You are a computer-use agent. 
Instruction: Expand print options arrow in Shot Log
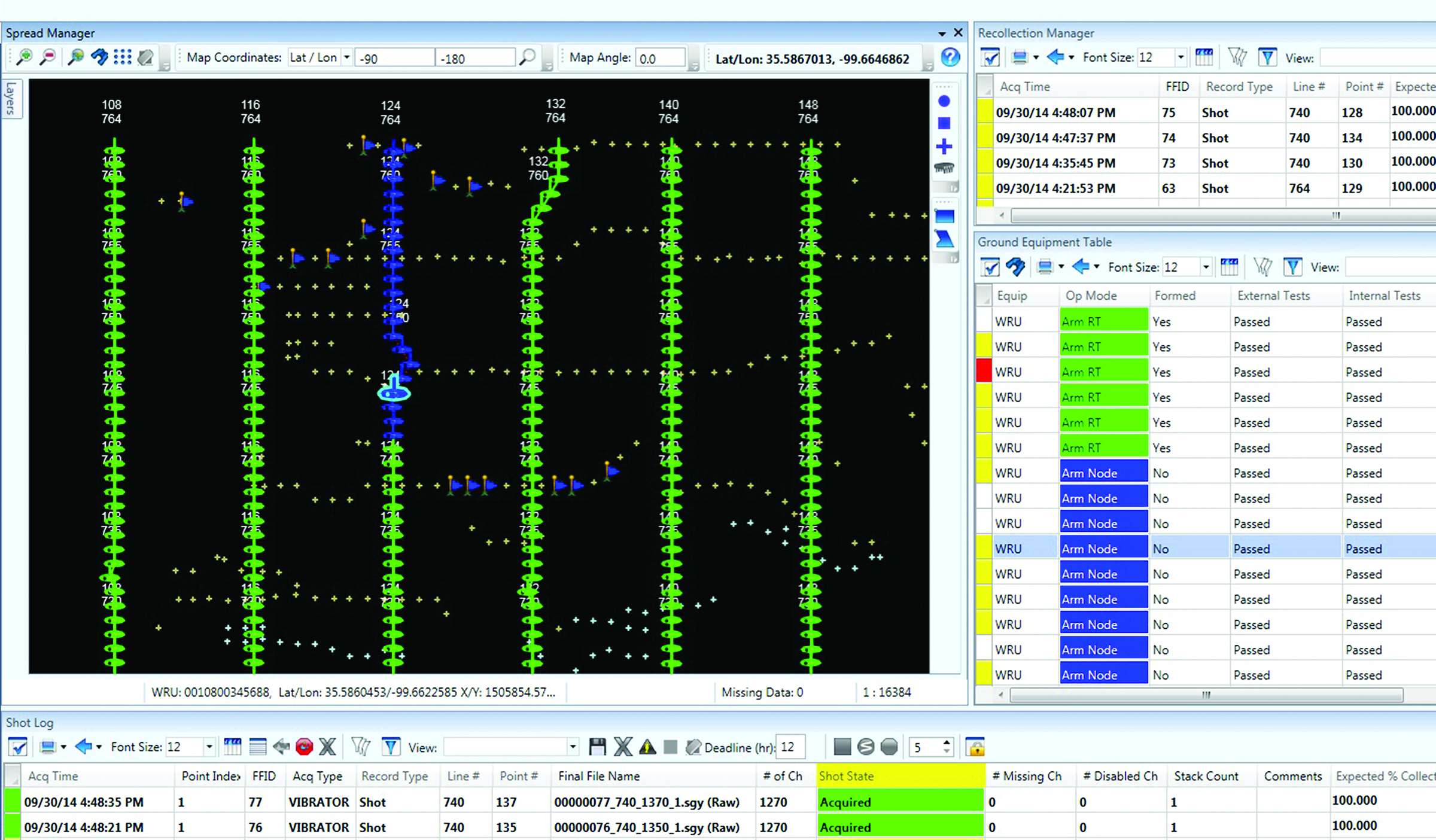[63, 747]
